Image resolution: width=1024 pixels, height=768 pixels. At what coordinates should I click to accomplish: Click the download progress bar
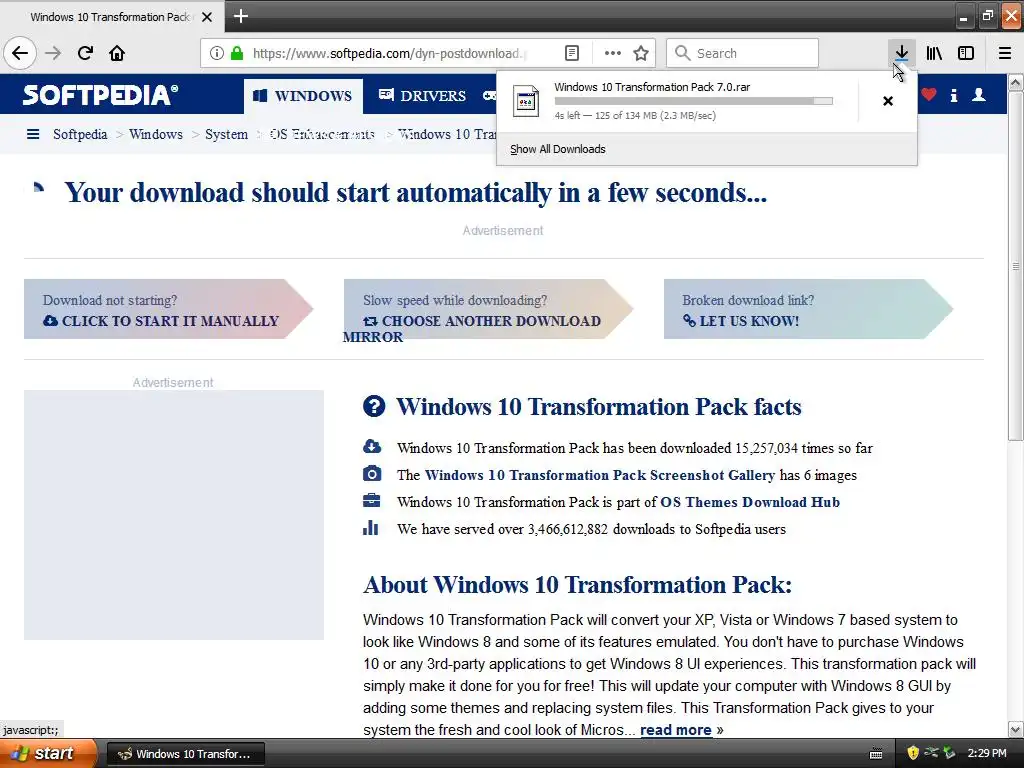[x=693, y=101]
